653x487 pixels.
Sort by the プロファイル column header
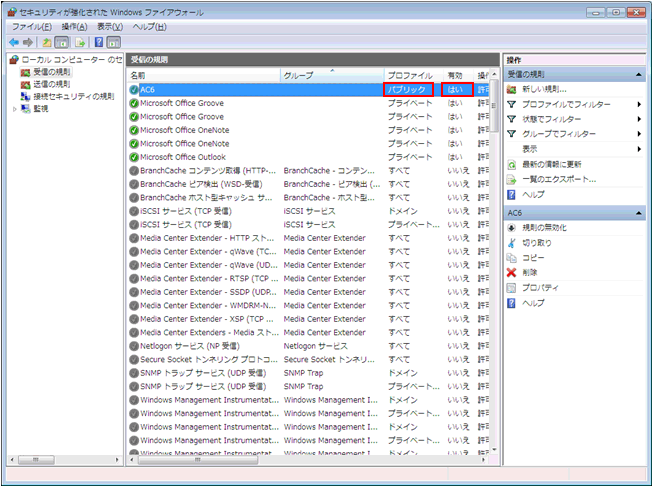(414, 76)
